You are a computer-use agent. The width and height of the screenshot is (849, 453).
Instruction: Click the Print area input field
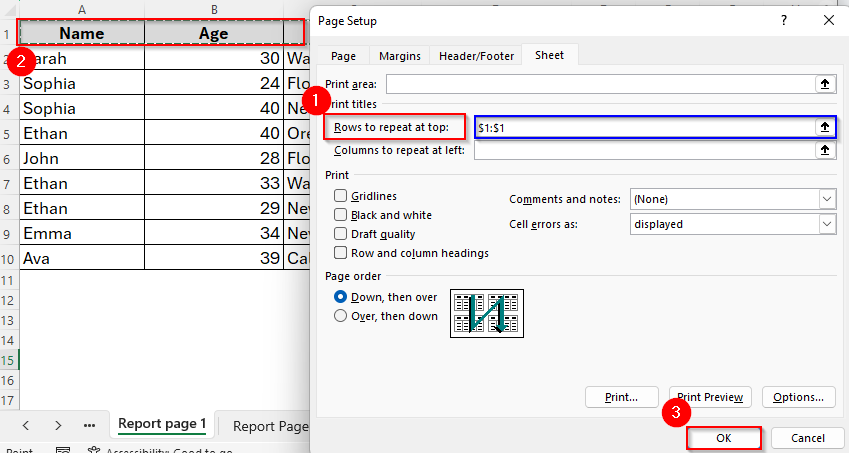pyautogui.click(x=600, y=84)
